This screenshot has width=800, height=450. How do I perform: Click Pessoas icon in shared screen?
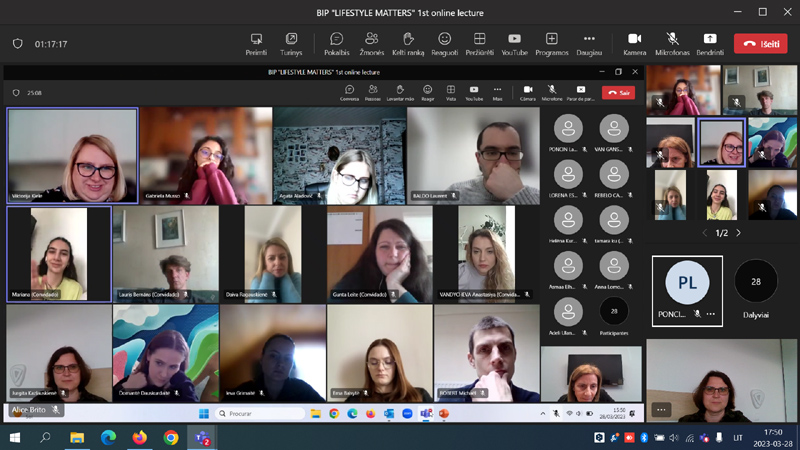pyautogui.click(x=373, y=90)
